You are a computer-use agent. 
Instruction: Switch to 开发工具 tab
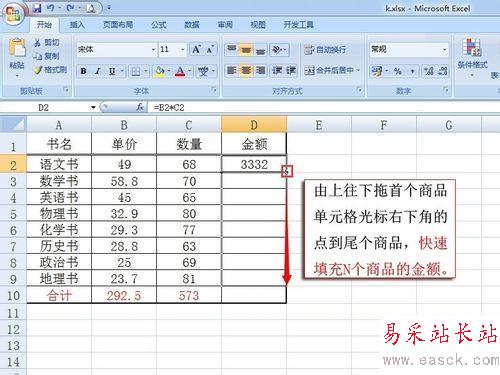pyautogui.click(x=298, y=25)
